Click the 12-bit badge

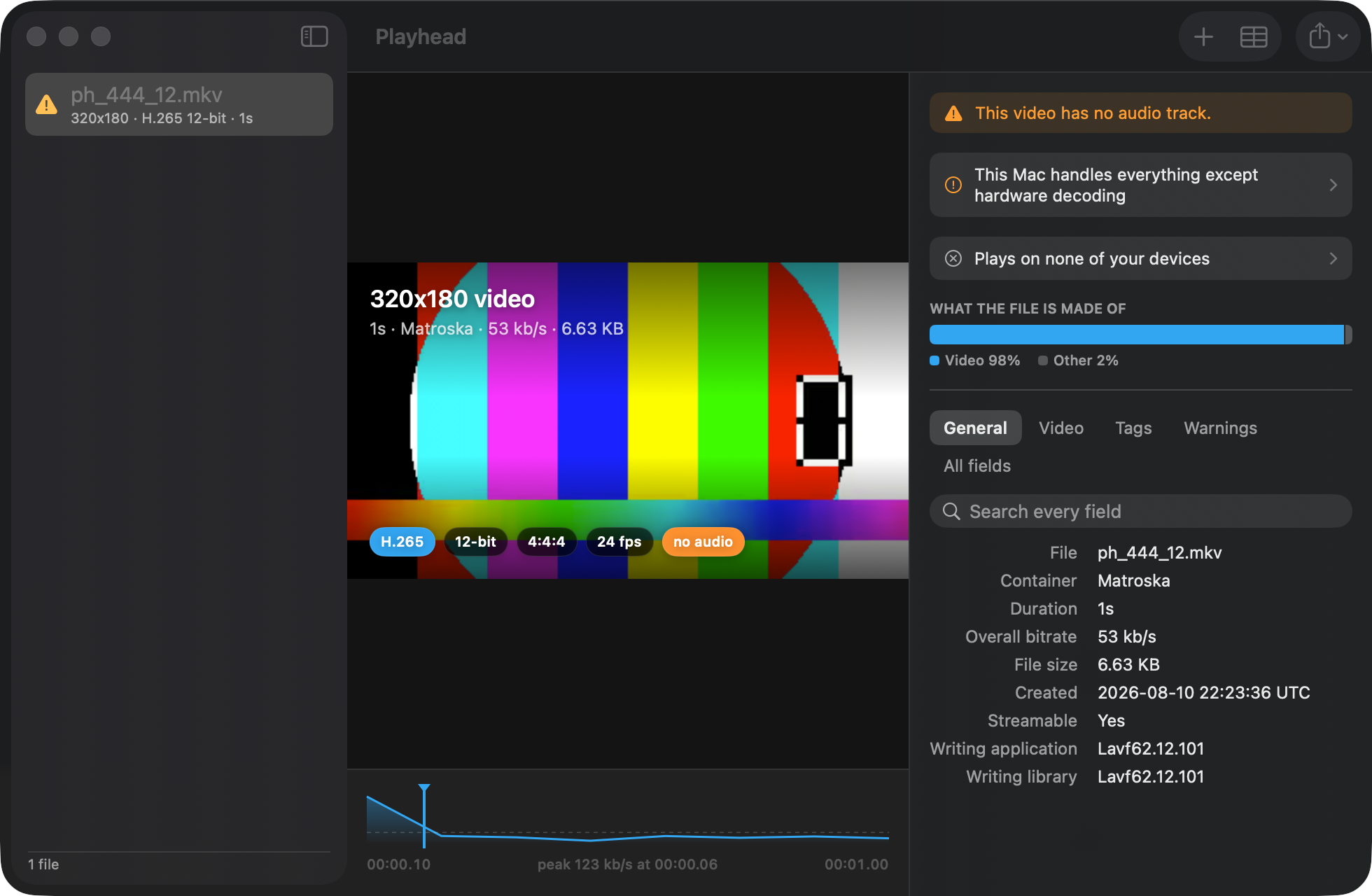[x=475, y=542]
